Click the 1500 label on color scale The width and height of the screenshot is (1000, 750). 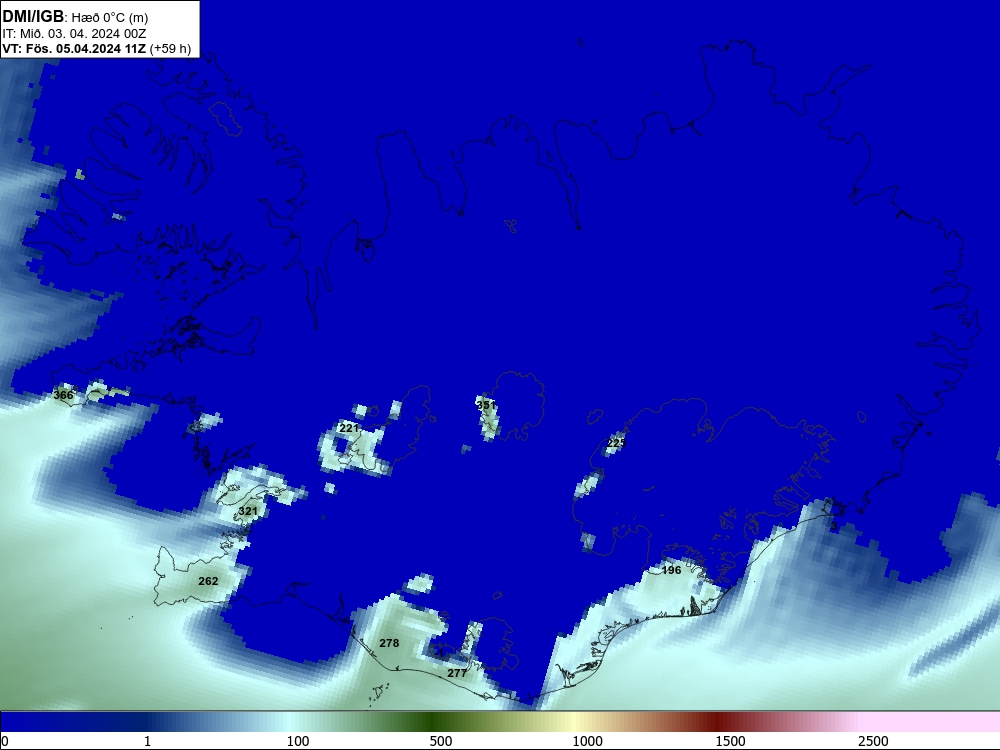[730, 741]
